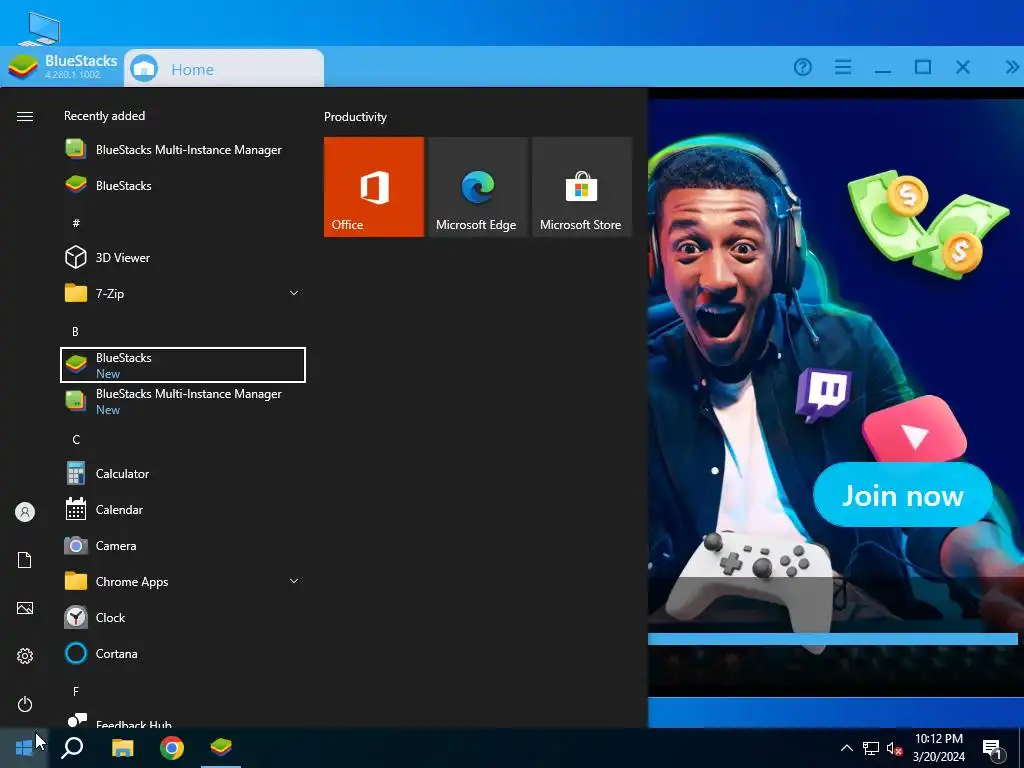The height and width of the screenshot is (768, 1024).
Task: Open the Microsoft Store tile
Action: click(582, 187)
